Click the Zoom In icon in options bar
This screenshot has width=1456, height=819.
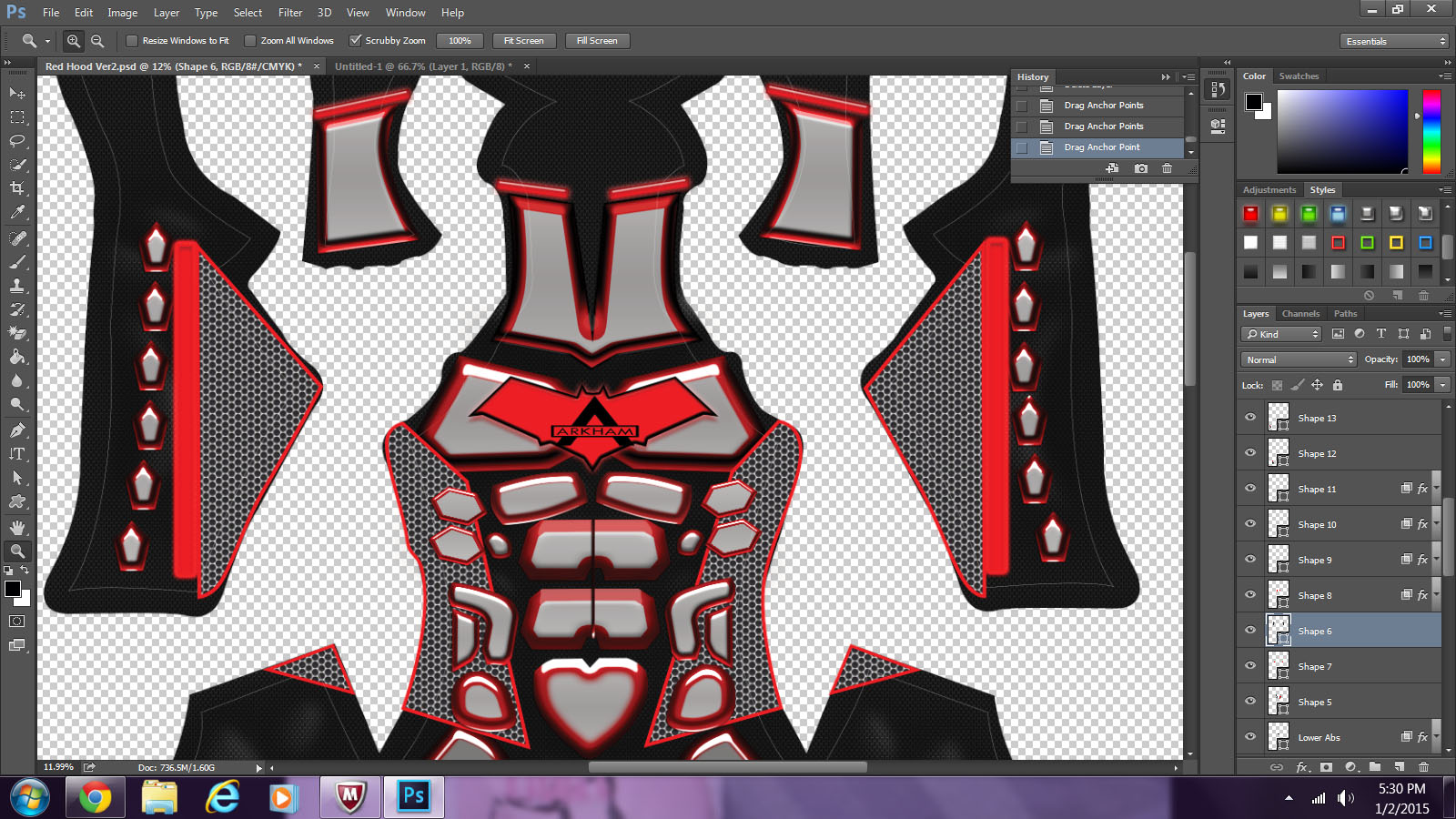click(74, 41)
